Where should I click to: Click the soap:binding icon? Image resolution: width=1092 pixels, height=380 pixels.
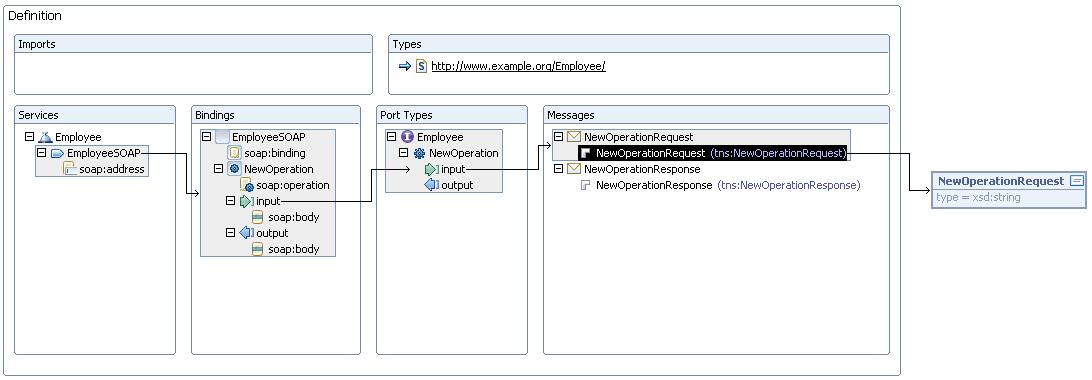[235, 153]
